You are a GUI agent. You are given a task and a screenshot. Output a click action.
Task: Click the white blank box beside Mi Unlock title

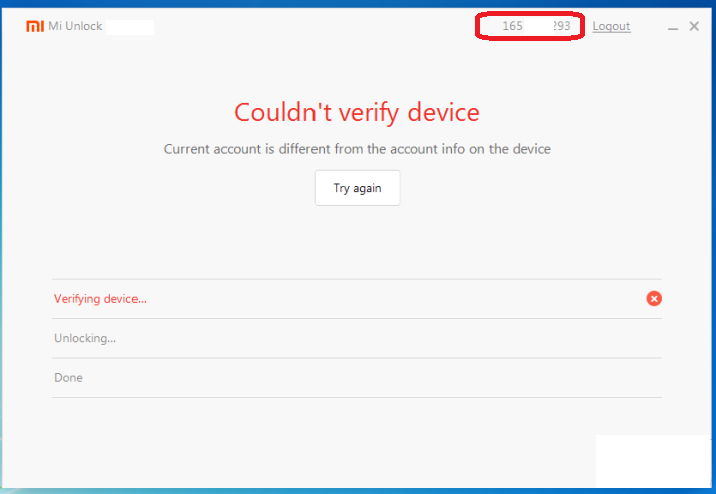(130, 27)
